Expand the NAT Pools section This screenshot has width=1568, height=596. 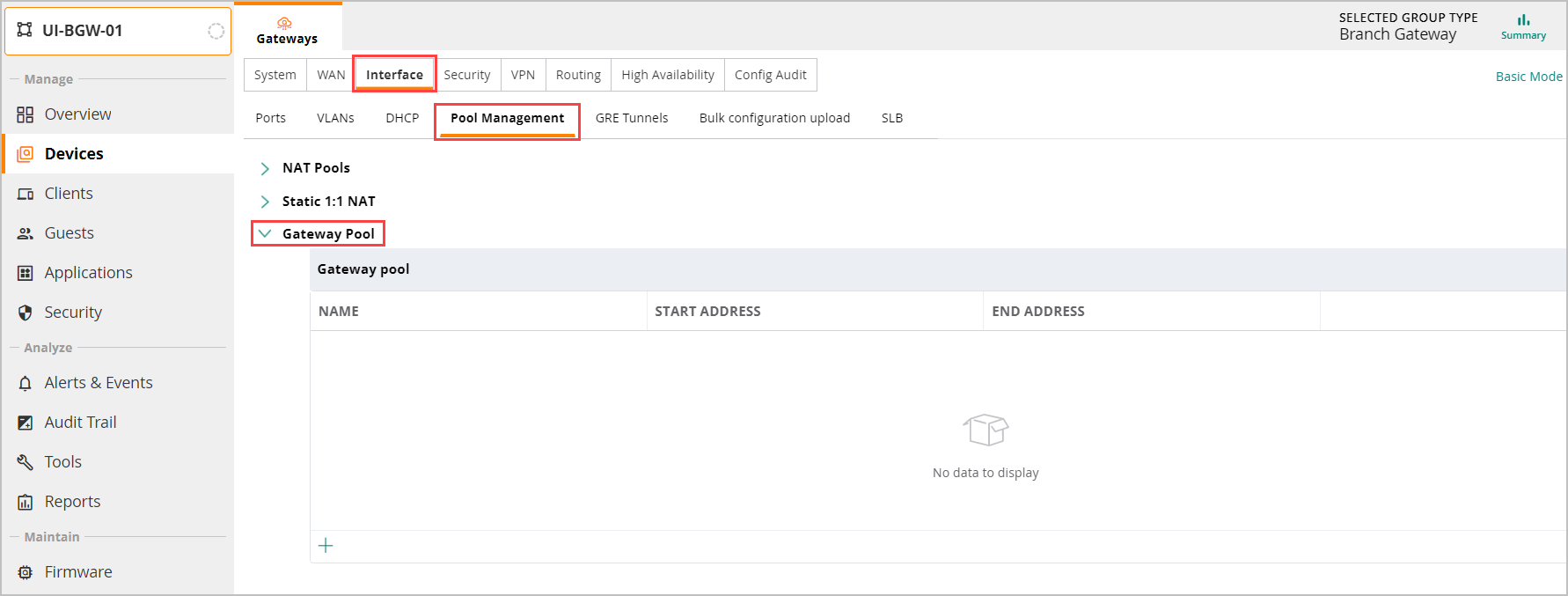click(265, 168)
